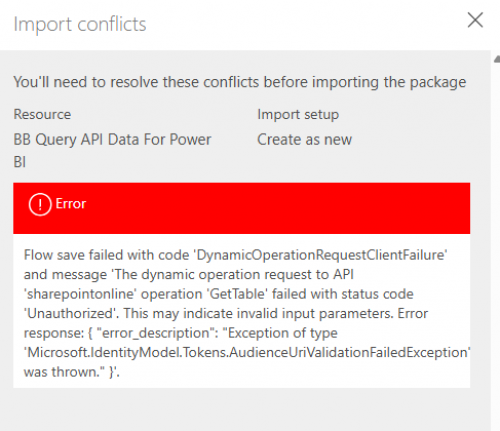The width and height of the screenshot is (500, 431).
Task: Select the Resource column header
Action: [42, 114]
